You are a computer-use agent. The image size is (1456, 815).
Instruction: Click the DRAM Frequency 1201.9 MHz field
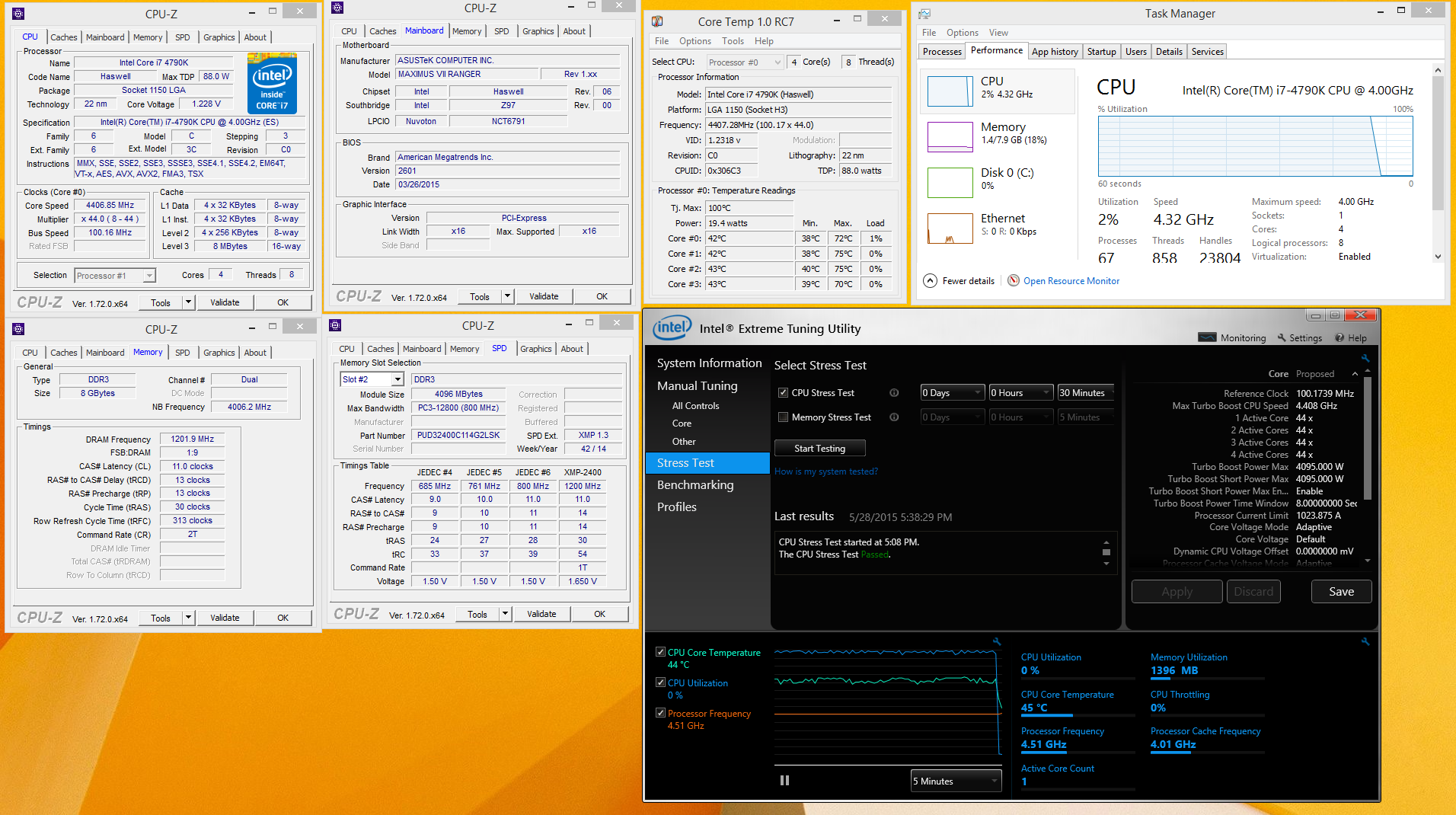tap(192, 439)
